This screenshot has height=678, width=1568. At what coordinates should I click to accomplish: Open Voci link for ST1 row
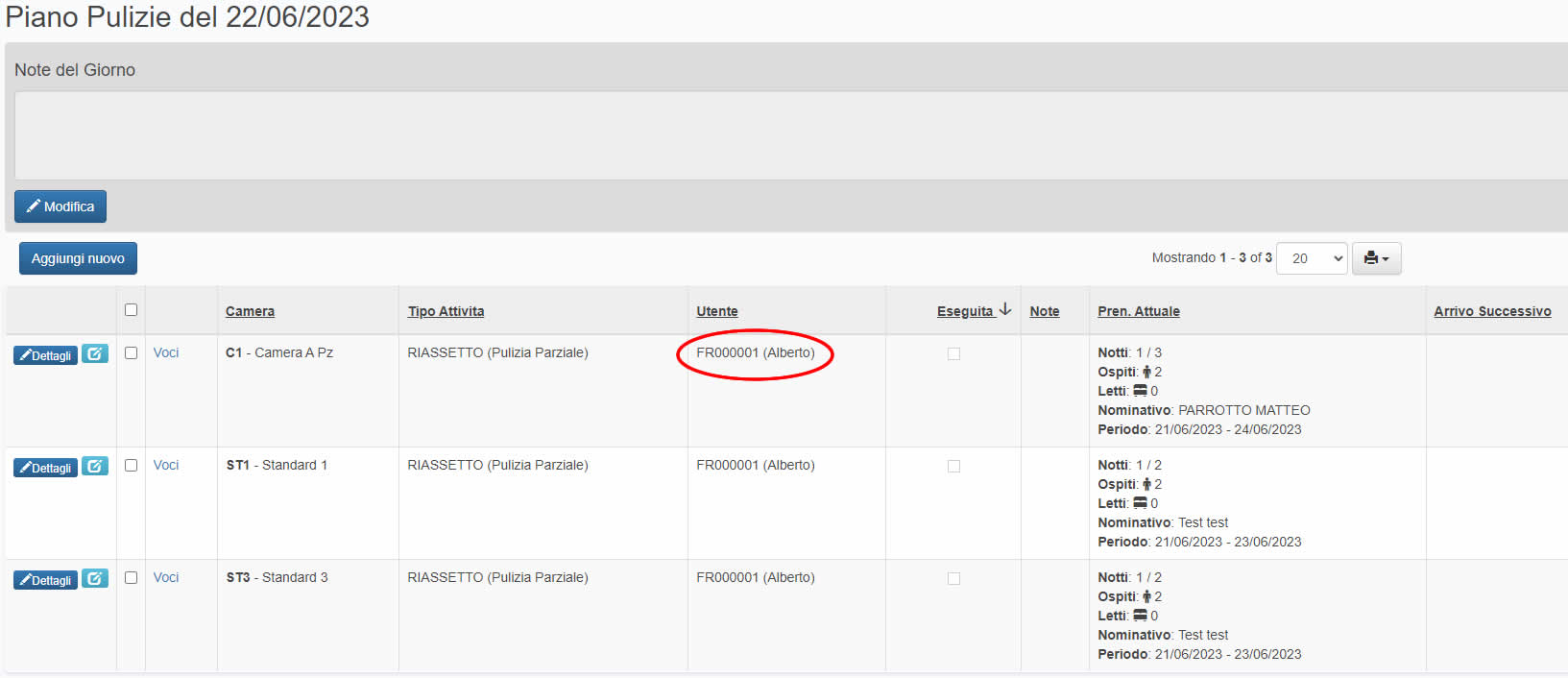(x=166, y=465)
